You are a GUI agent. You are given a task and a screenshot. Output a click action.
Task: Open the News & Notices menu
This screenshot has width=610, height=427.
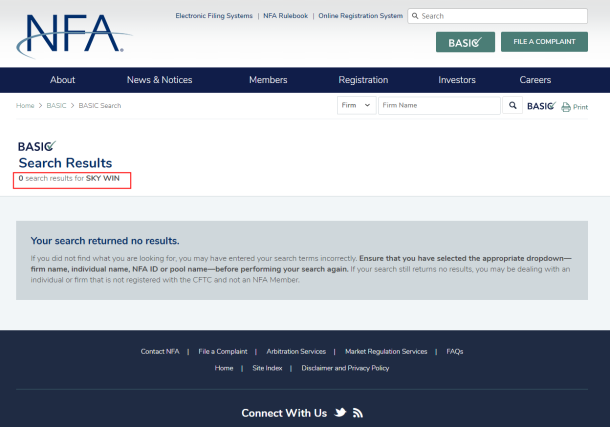159,80
